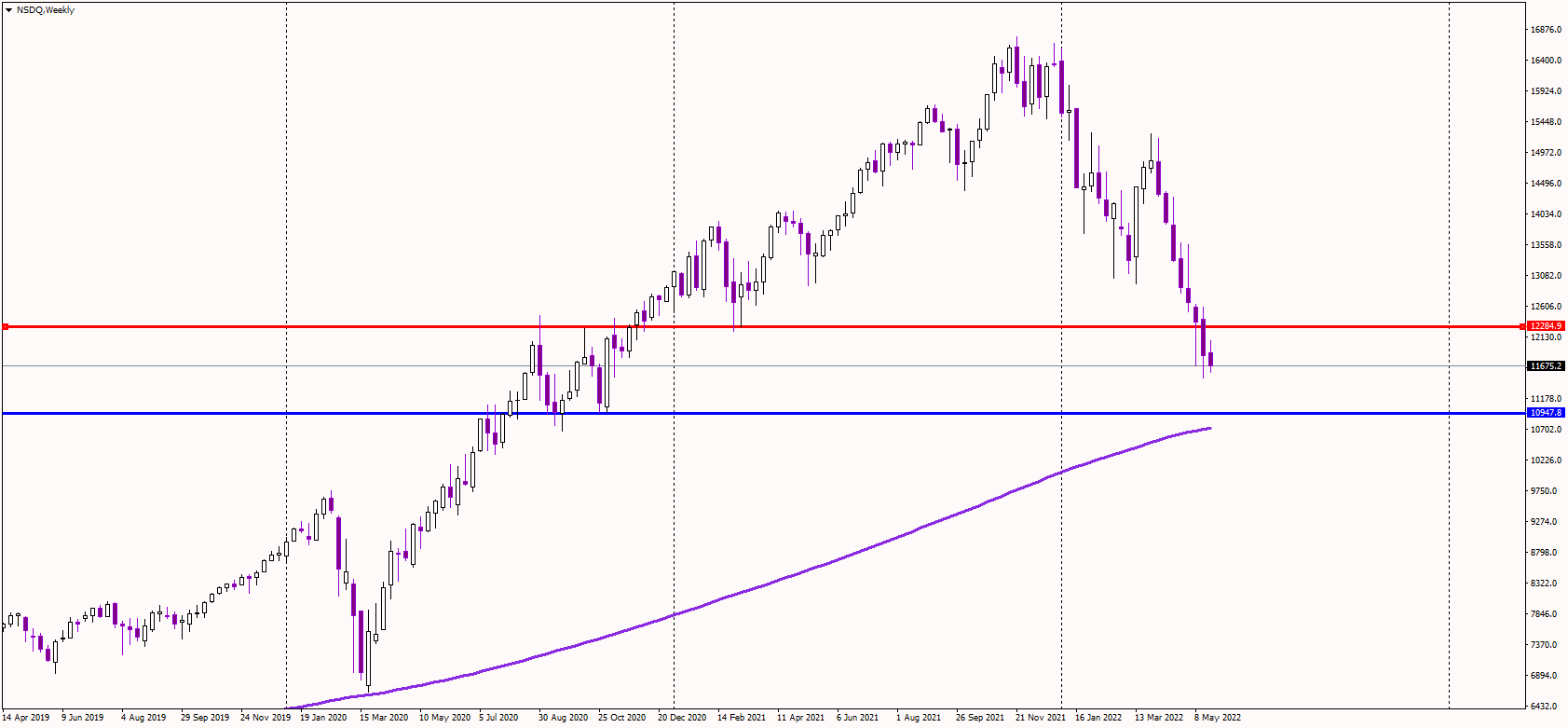Select the red horizontal line's right handle
The image size is (1568, 728).
[1523, 326]
